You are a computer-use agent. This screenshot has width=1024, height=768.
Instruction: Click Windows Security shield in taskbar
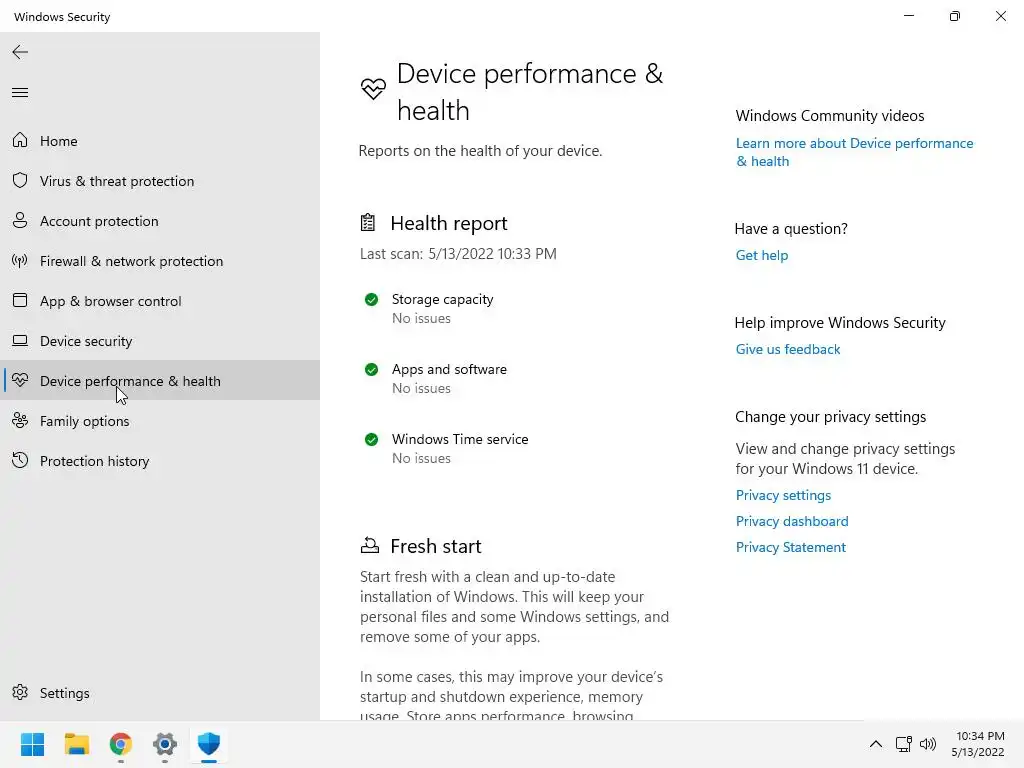pos(209,744)
